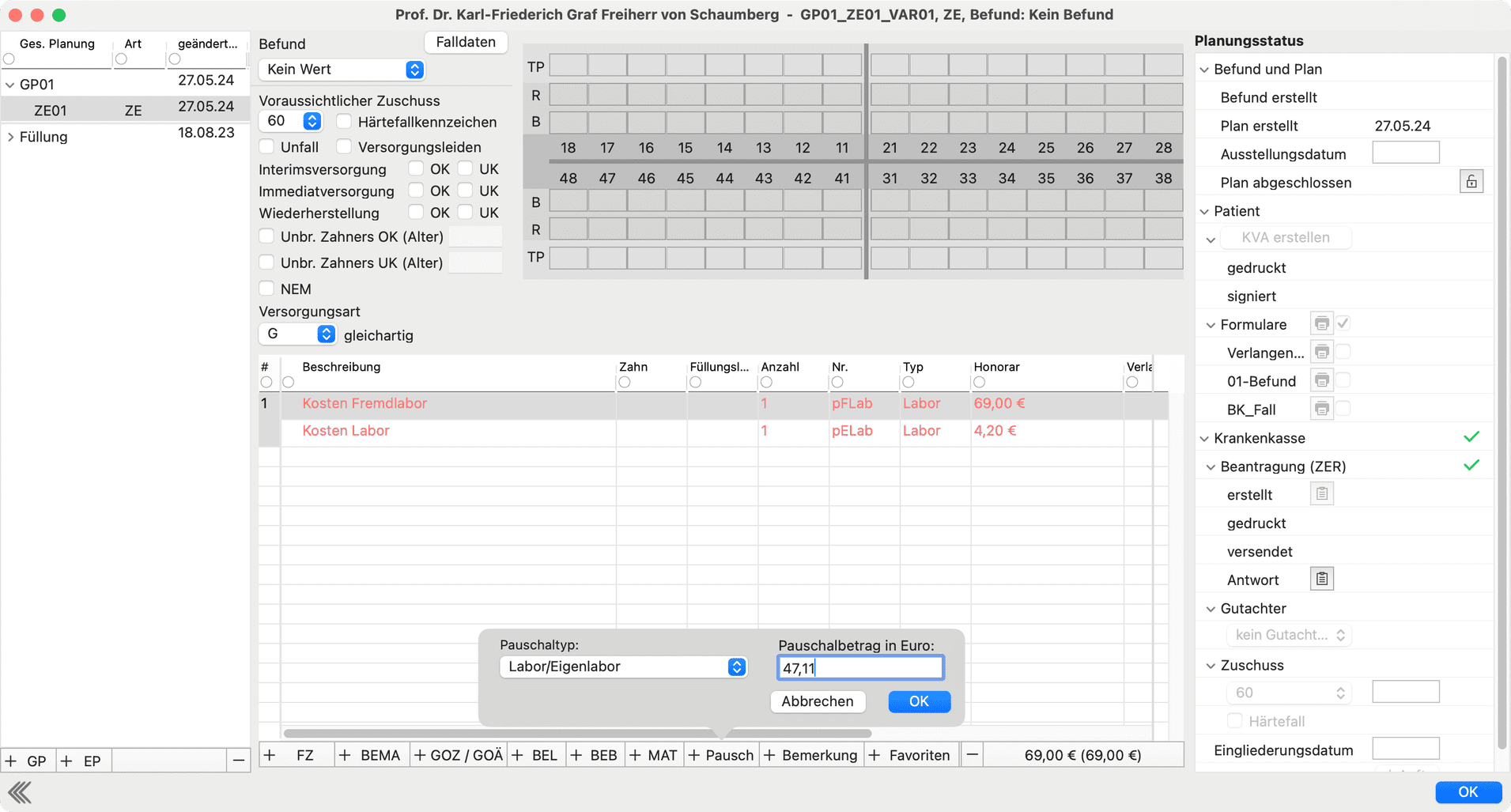Screen dimensions: 1511x812
Task: Click the lock icon beside Plan abgeschlossen
Action: [x=1471, y=182]
